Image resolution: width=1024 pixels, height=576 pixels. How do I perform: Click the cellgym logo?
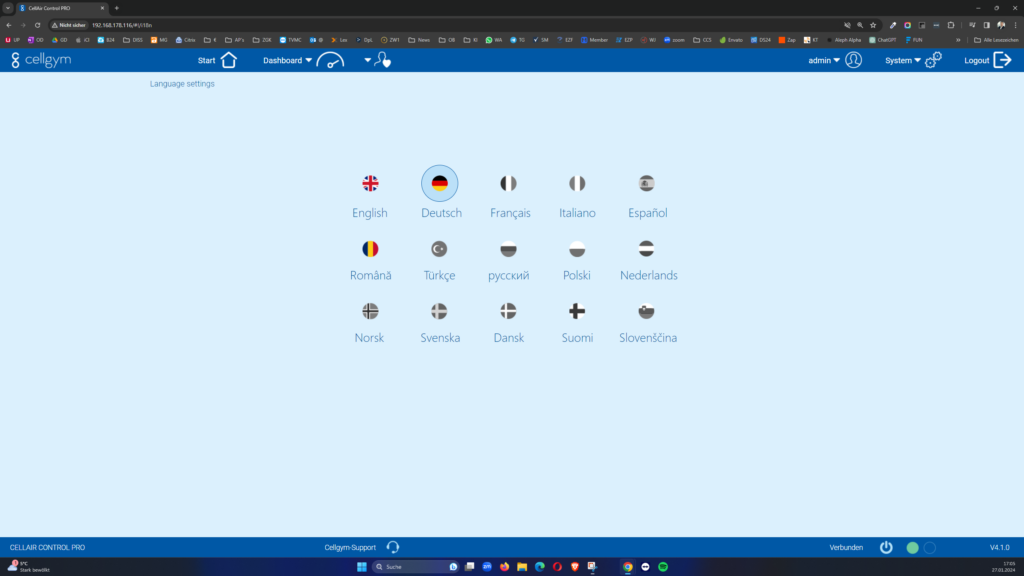coord(41,60)
